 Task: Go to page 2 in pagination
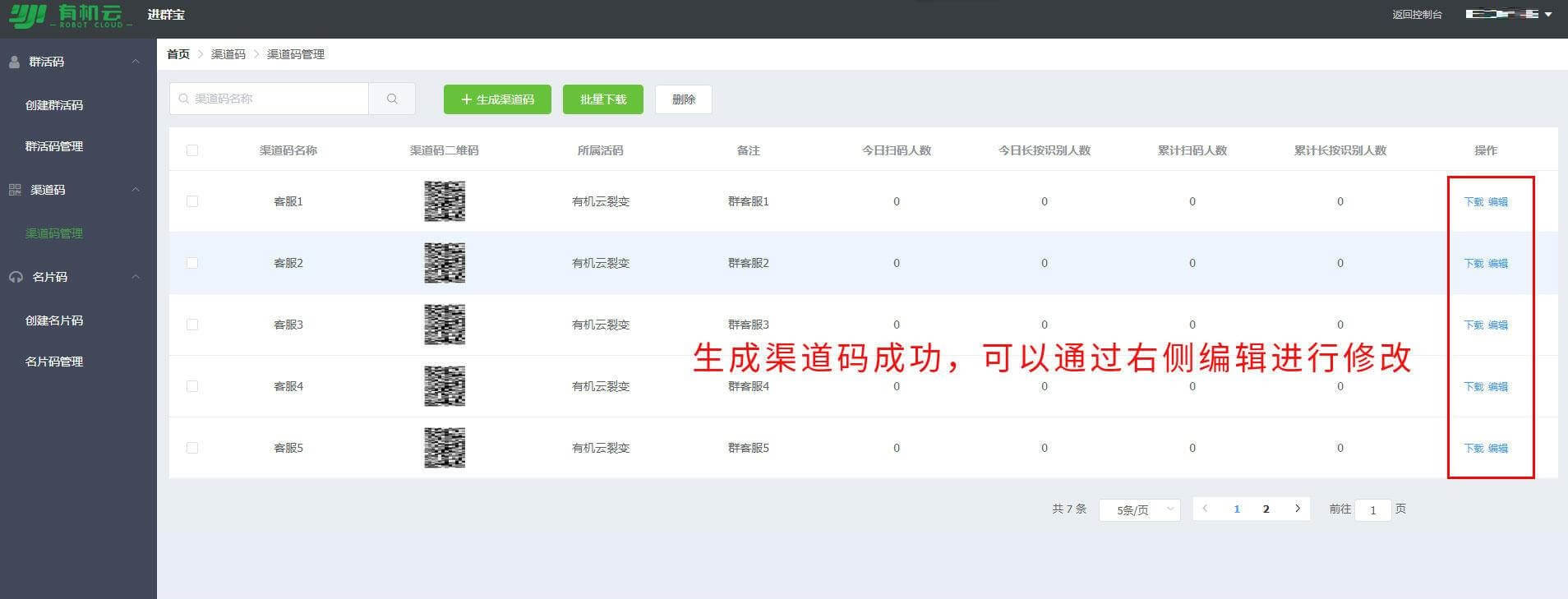coord(1266,509)
